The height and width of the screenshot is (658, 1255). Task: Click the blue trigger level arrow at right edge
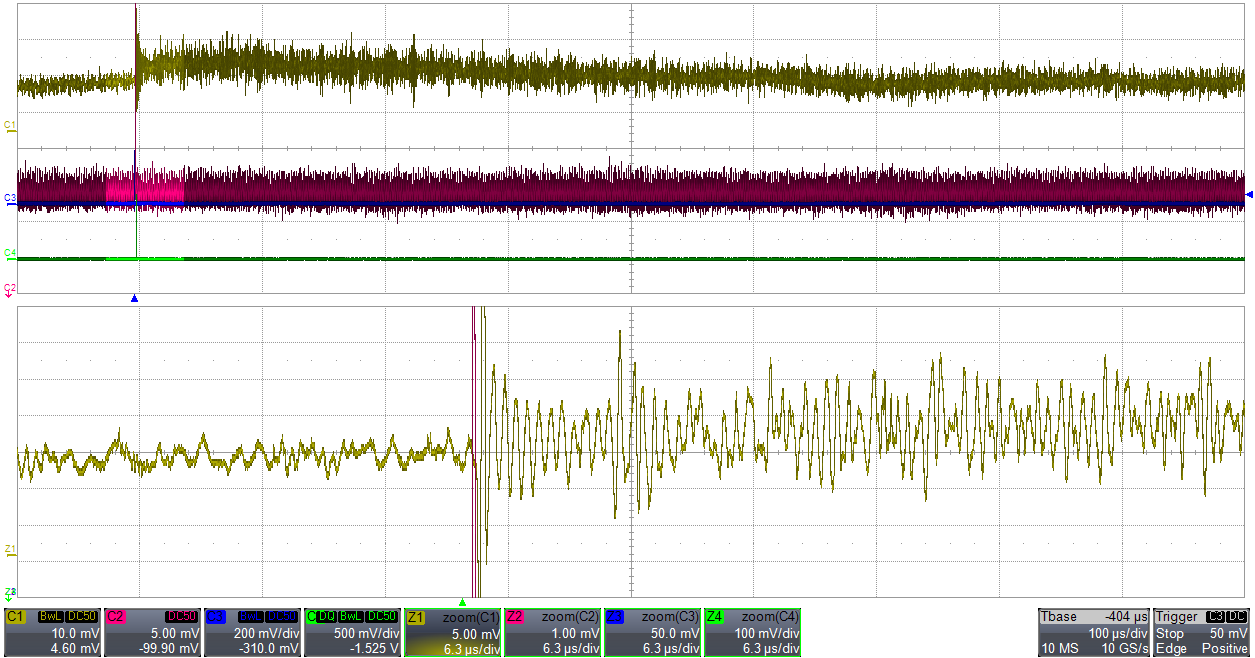(x=1249, y=194)
